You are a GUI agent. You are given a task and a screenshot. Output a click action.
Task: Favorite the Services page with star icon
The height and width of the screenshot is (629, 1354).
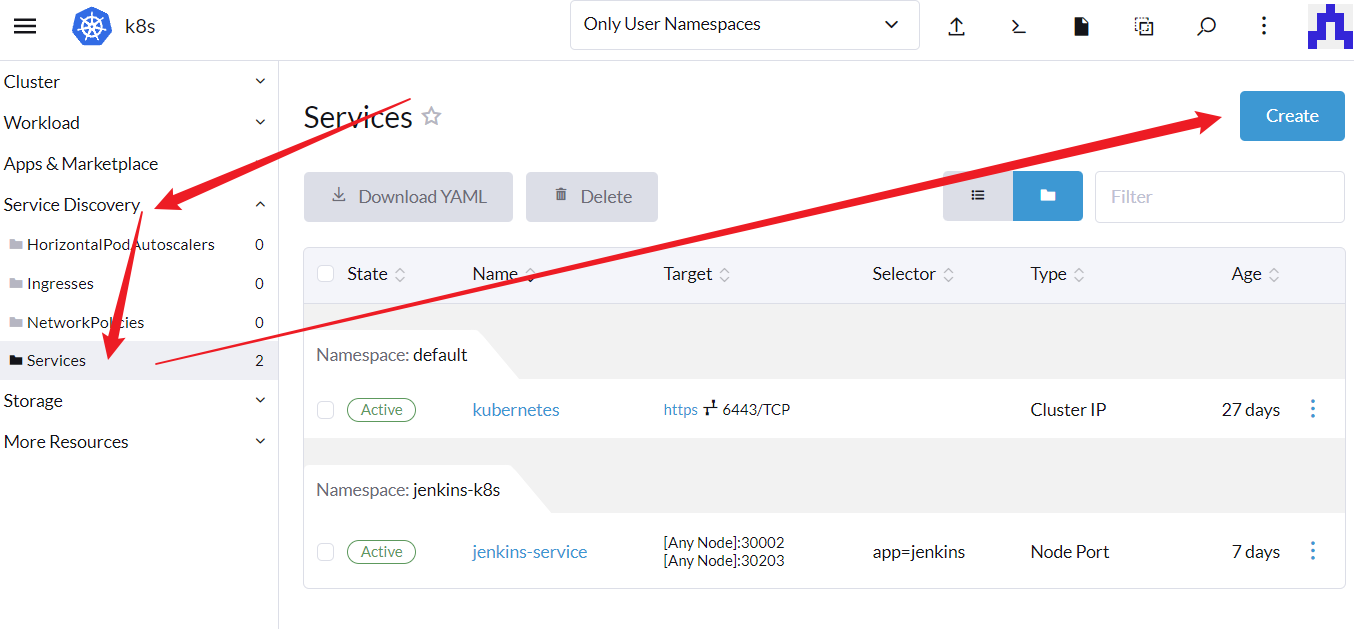(431, 117)
